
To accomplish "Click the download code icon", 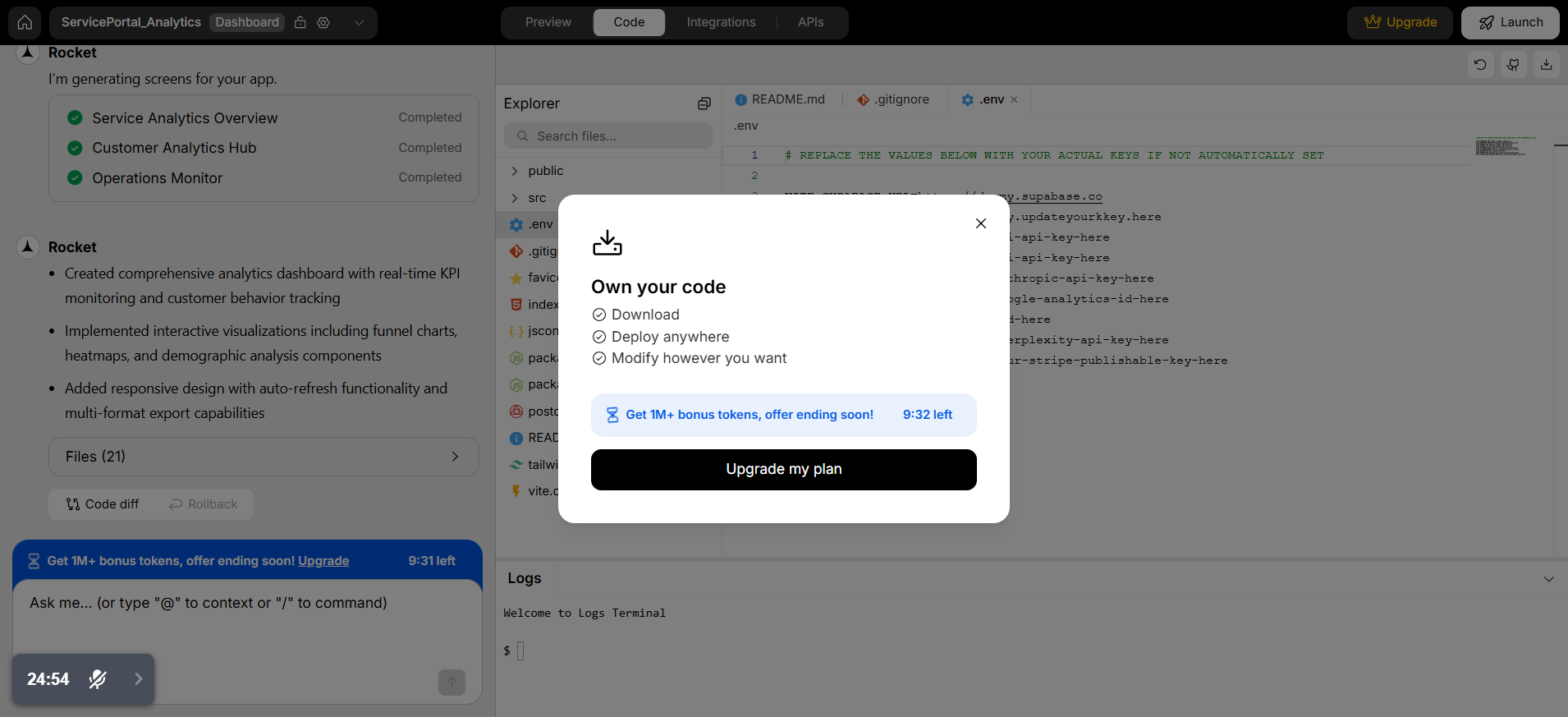I will click(x=1547, y=64).
